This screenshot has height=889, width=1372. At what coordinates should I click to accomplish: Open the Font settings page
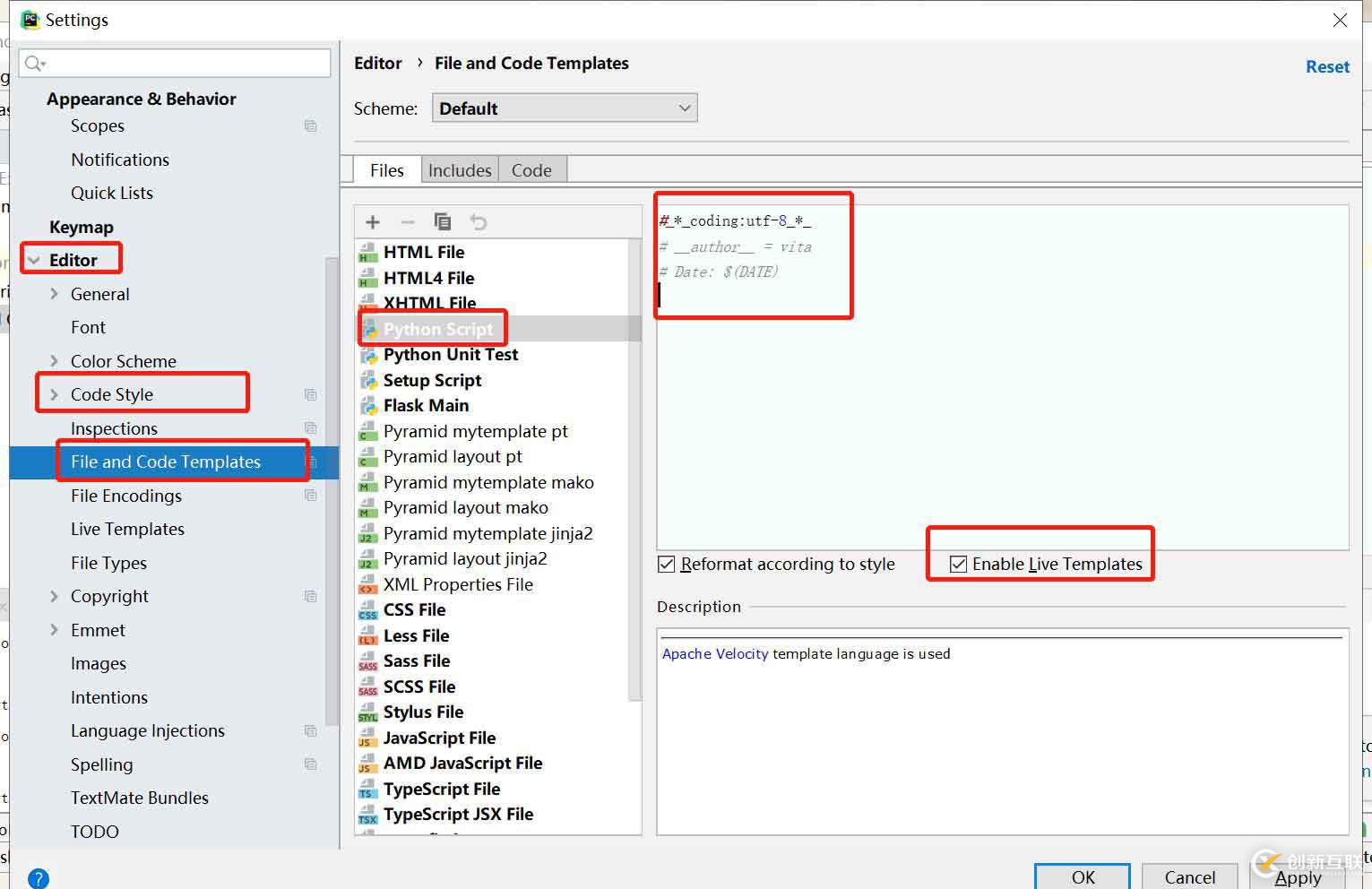(x=88, y=328)
